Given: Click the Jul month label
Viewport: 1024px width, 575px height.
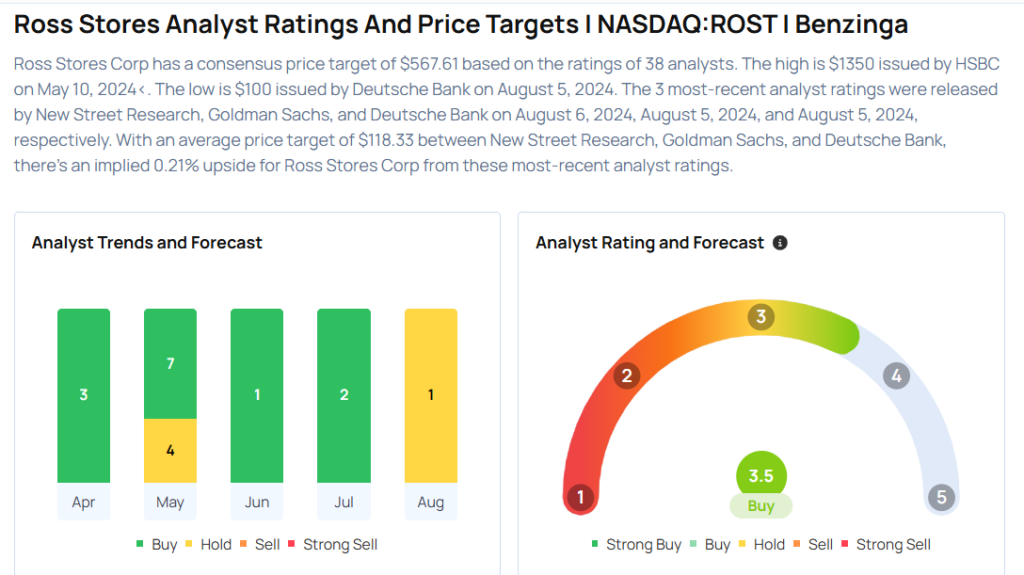Looking at the screenshot, I should pyautogui.click(x=344, y=502).
